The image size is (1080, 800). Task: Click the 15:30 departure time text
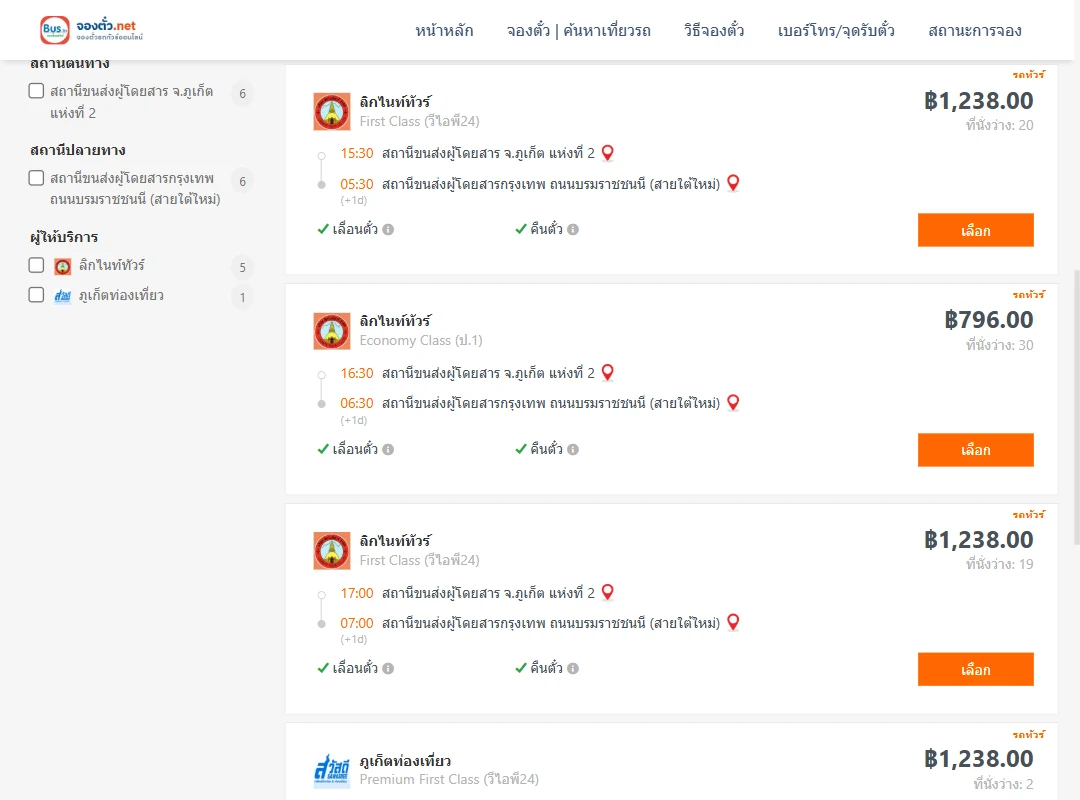coord(357,153)
